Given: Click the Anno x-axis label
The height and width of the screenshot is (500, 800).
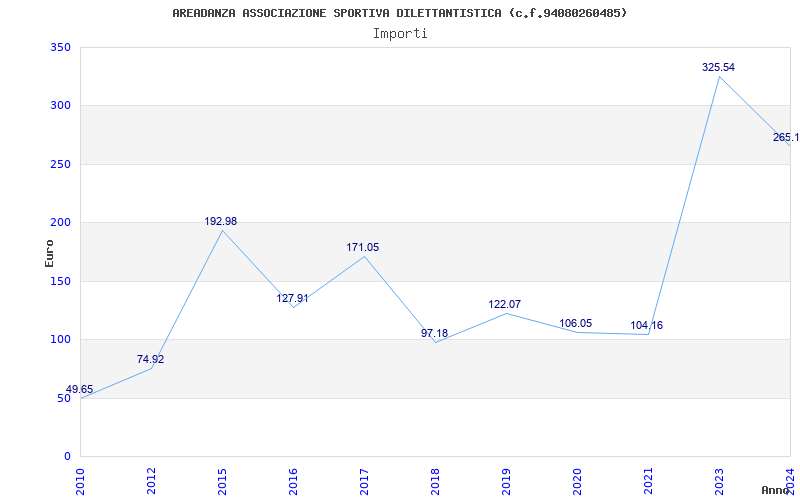Looking at the screenshot, I should (x=776, y=490).
